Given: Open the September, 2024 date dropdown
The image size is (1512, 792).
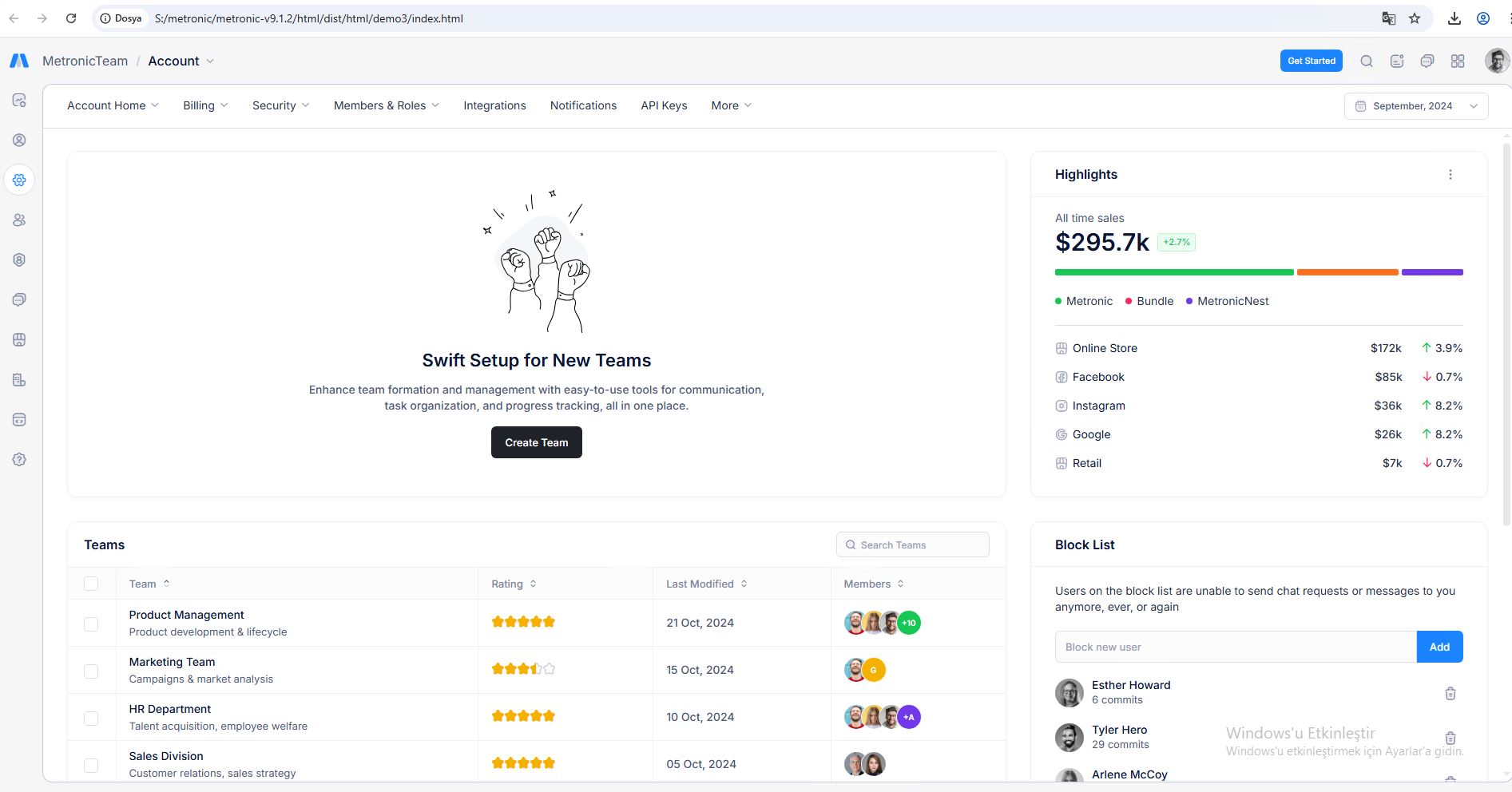Looking at the screenshot, I should point(1415,106).
